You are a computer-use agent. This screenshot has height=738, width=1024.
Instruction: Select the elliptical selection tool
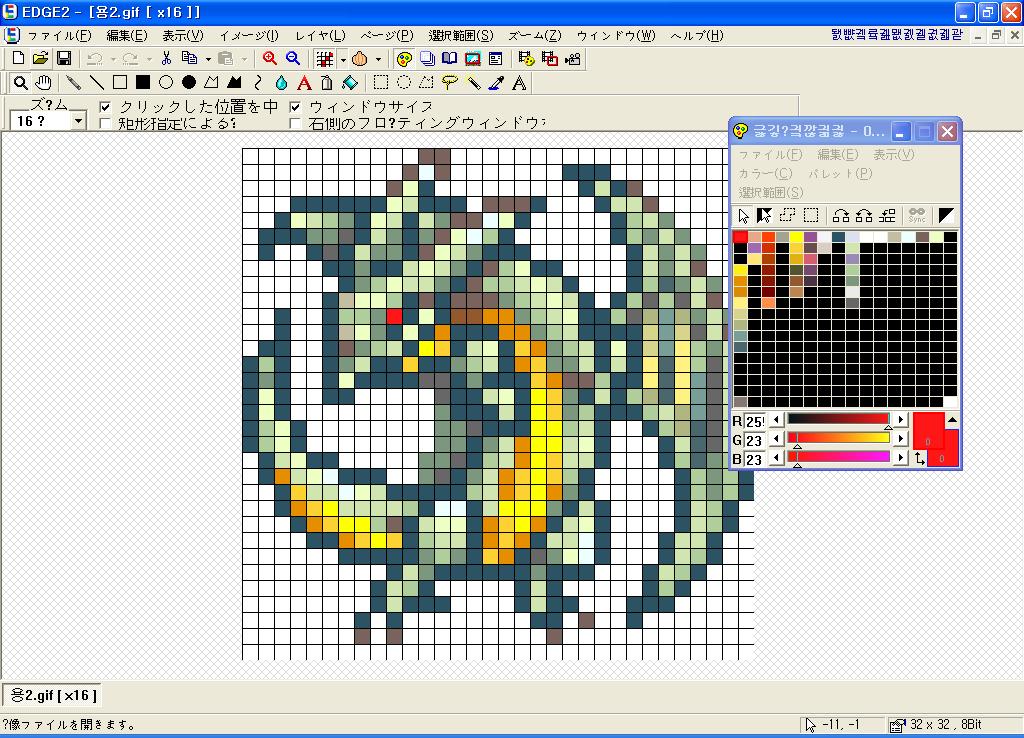pyautogui.click(x=404, y=82)
